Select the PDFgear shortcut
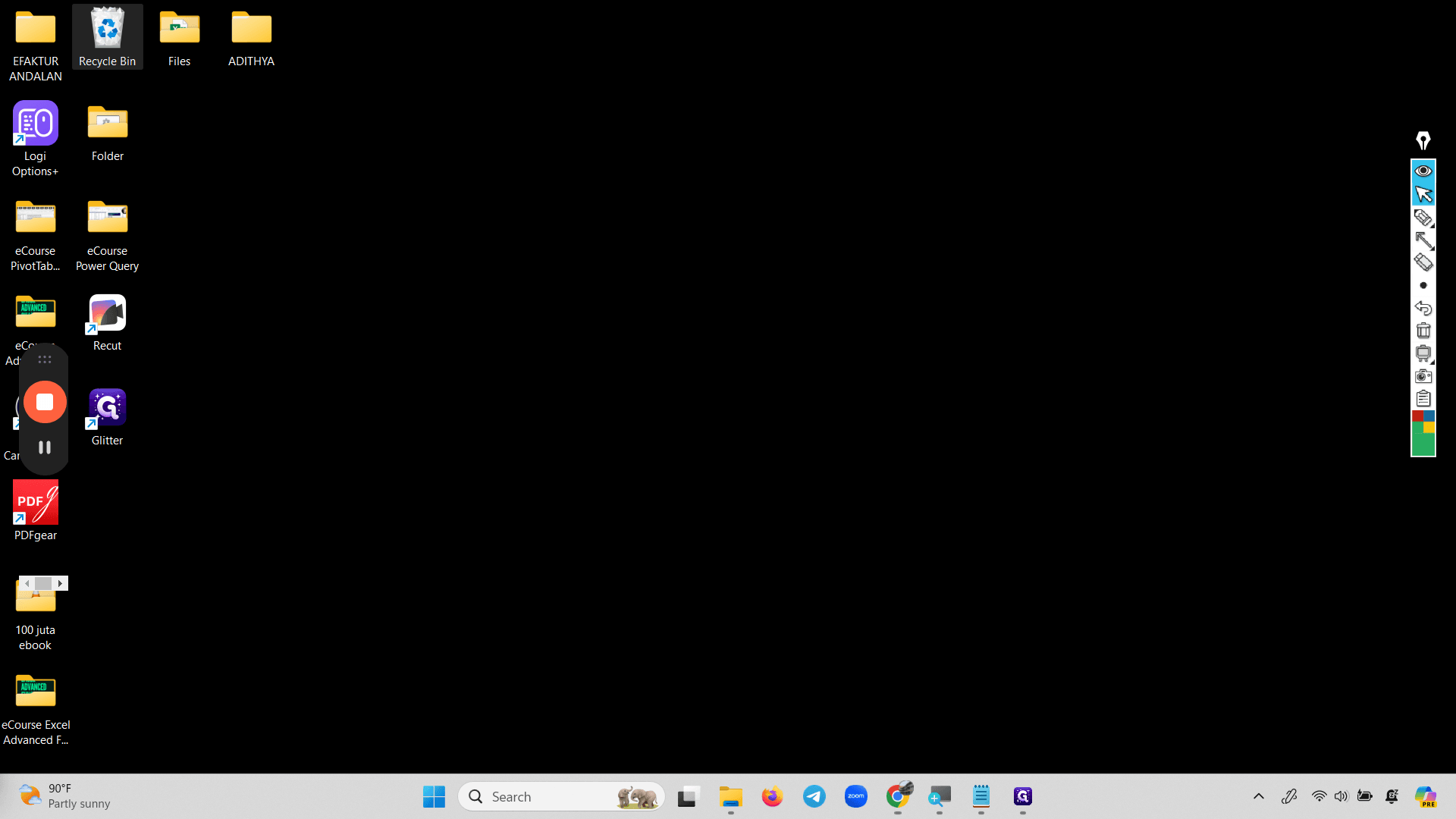Image resolution: width=1456 pixels, height=819 pixels. tap(36, 512)
